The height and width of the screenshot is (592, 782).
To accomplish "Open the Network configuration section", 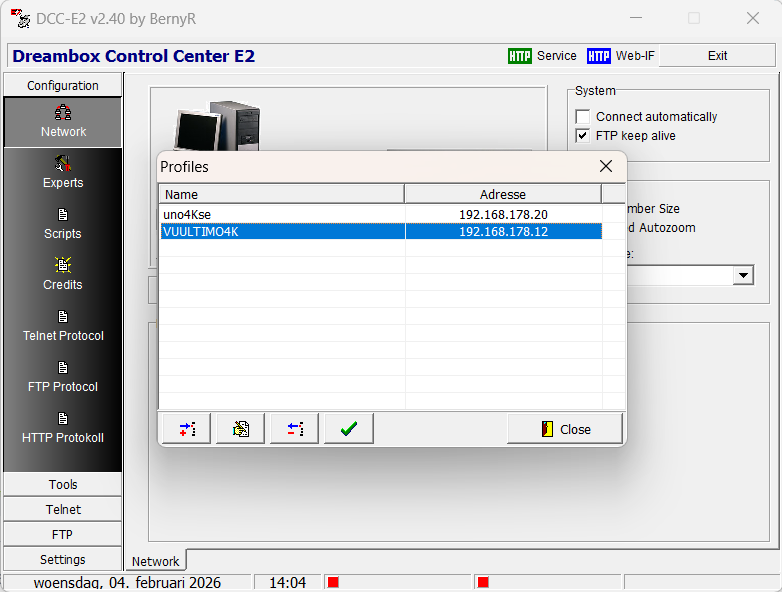I will pyautogui.click(x=63, y=122).
